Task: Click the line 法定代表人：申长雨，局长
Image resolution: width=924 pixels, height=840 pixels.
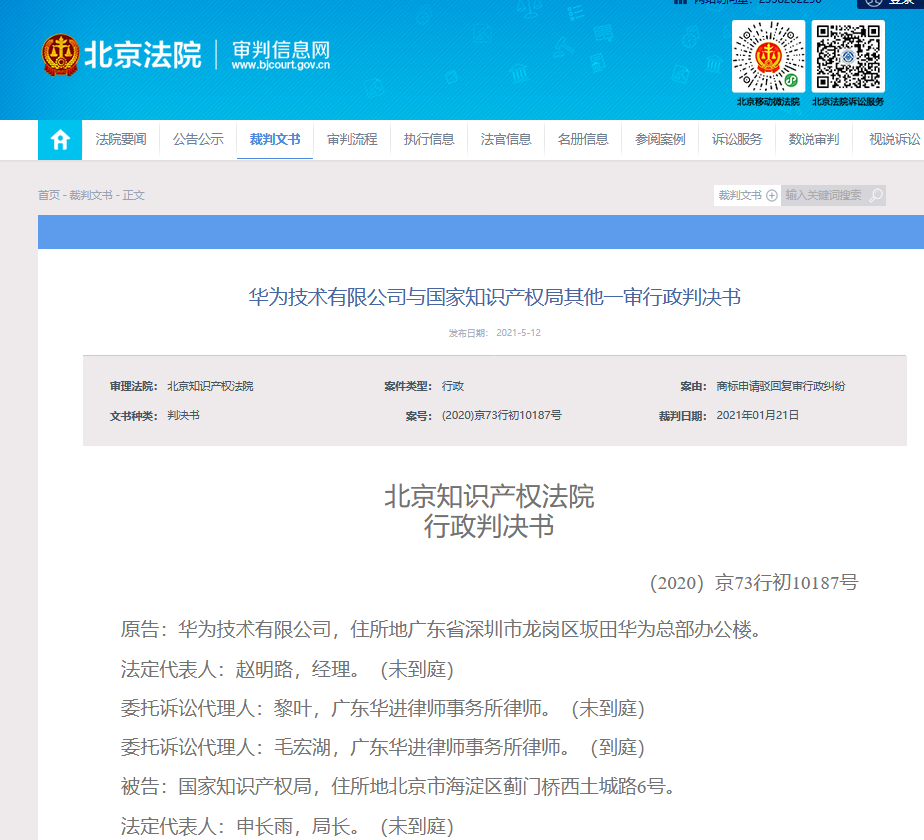Action: 287,826
